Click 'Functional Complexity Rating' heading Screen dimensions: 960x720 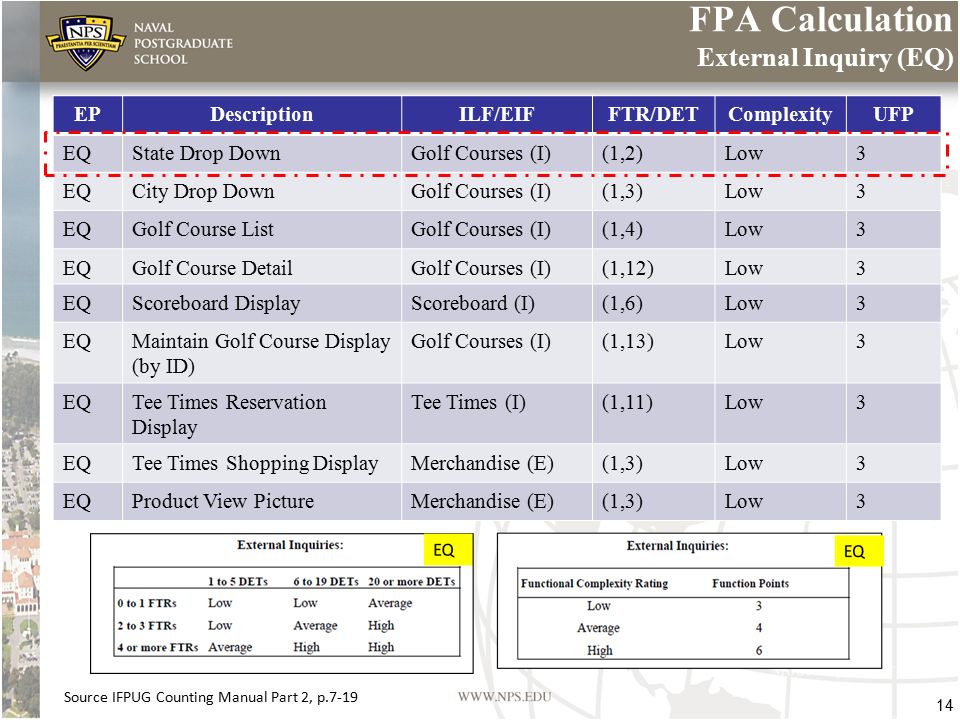click(594, 583)
